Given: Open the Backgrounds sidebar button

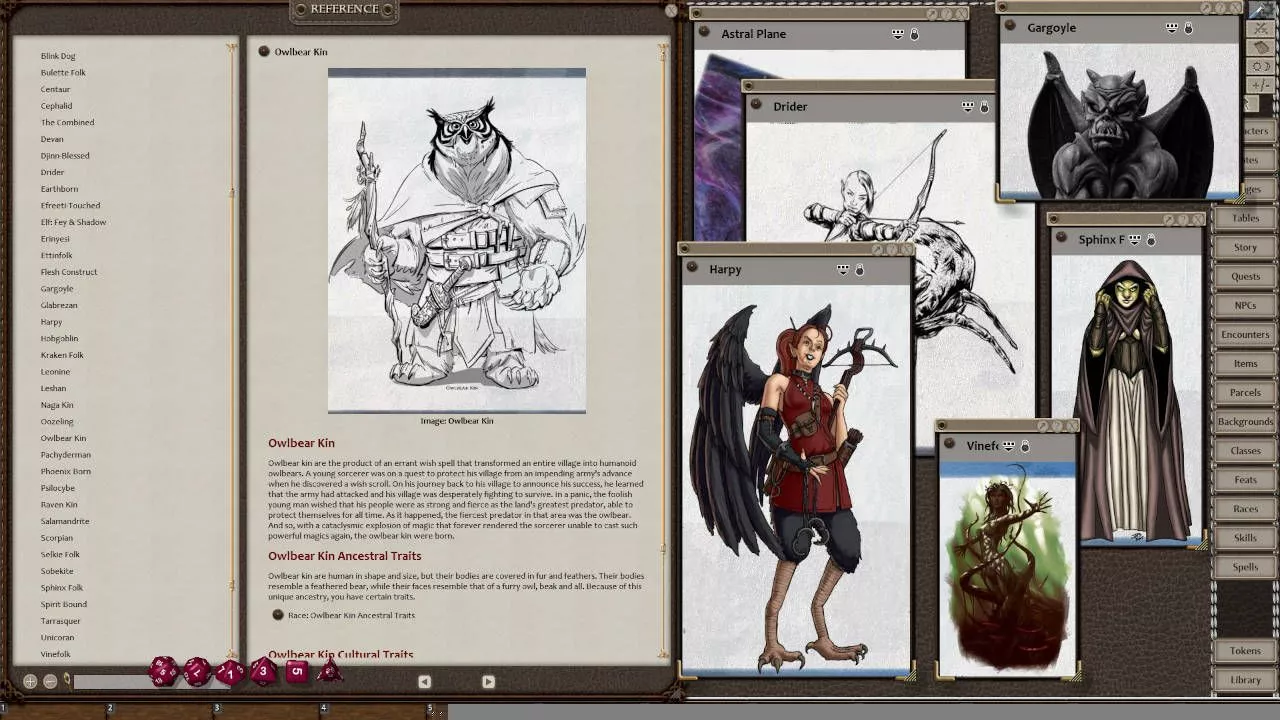Looking at the screenshot, I should coord(1245,421).
